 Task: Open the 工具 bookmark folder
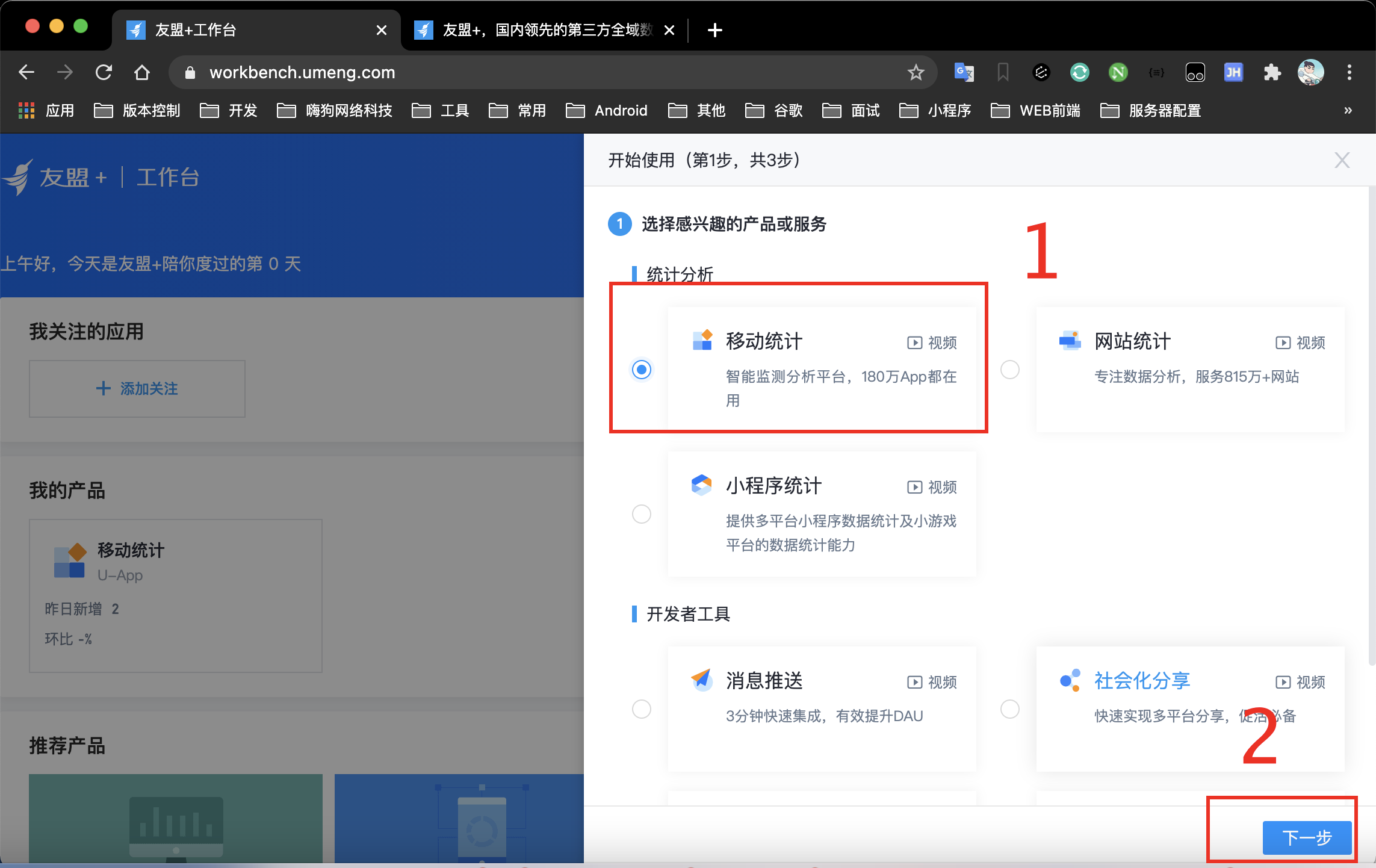[x=441, y=111]
